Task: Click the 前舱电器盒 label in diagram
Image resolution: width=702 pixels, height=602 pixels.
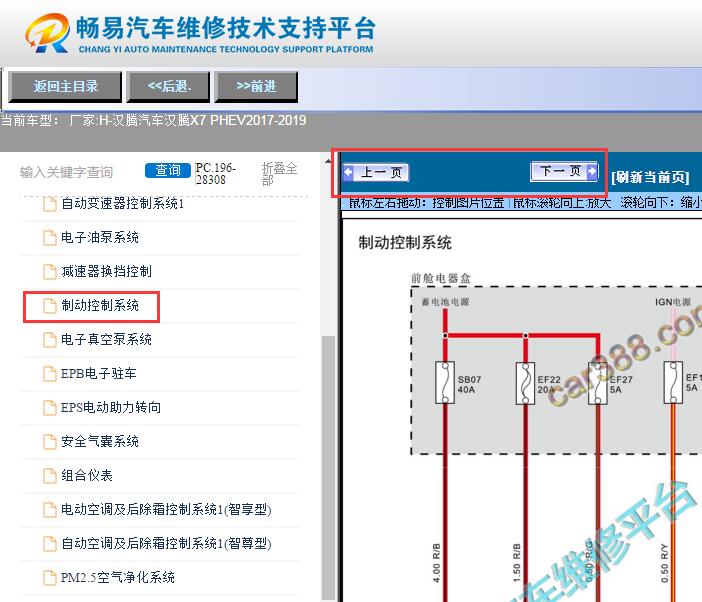Action: (441, 278)
